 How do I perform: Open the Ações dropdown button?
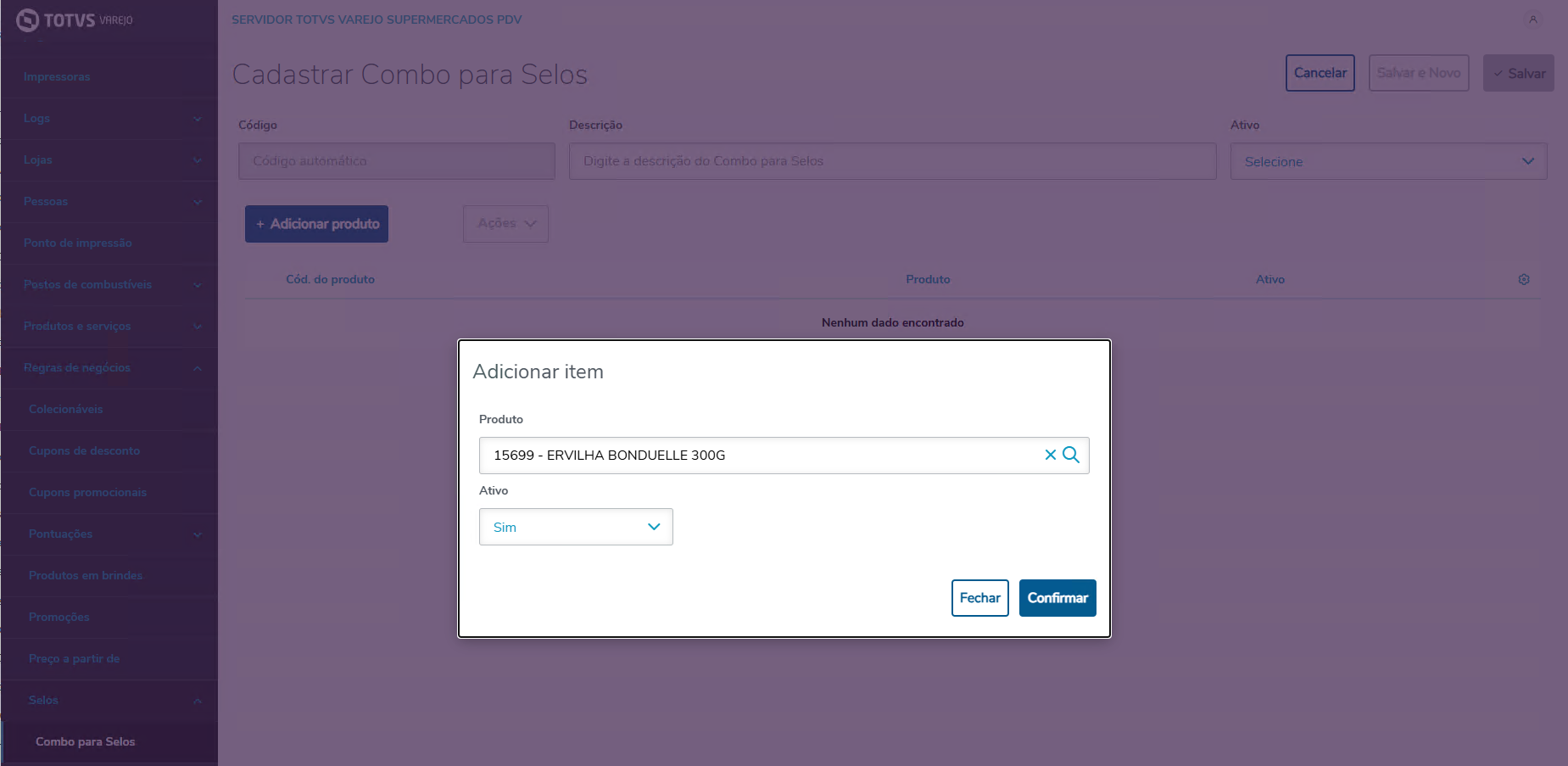[505, 224]
